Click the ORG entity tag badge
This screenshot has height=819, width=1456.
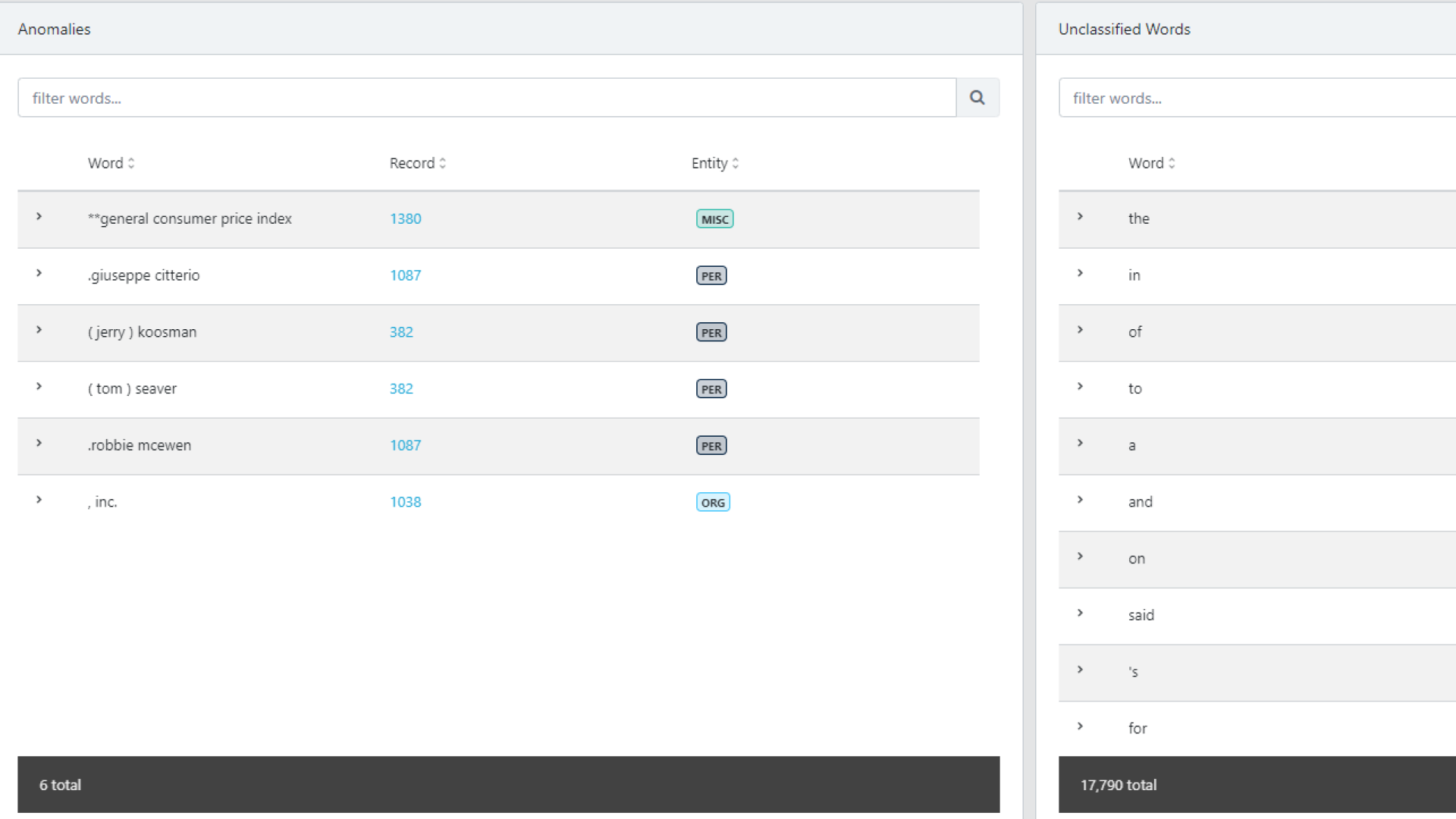coord(713,503)
